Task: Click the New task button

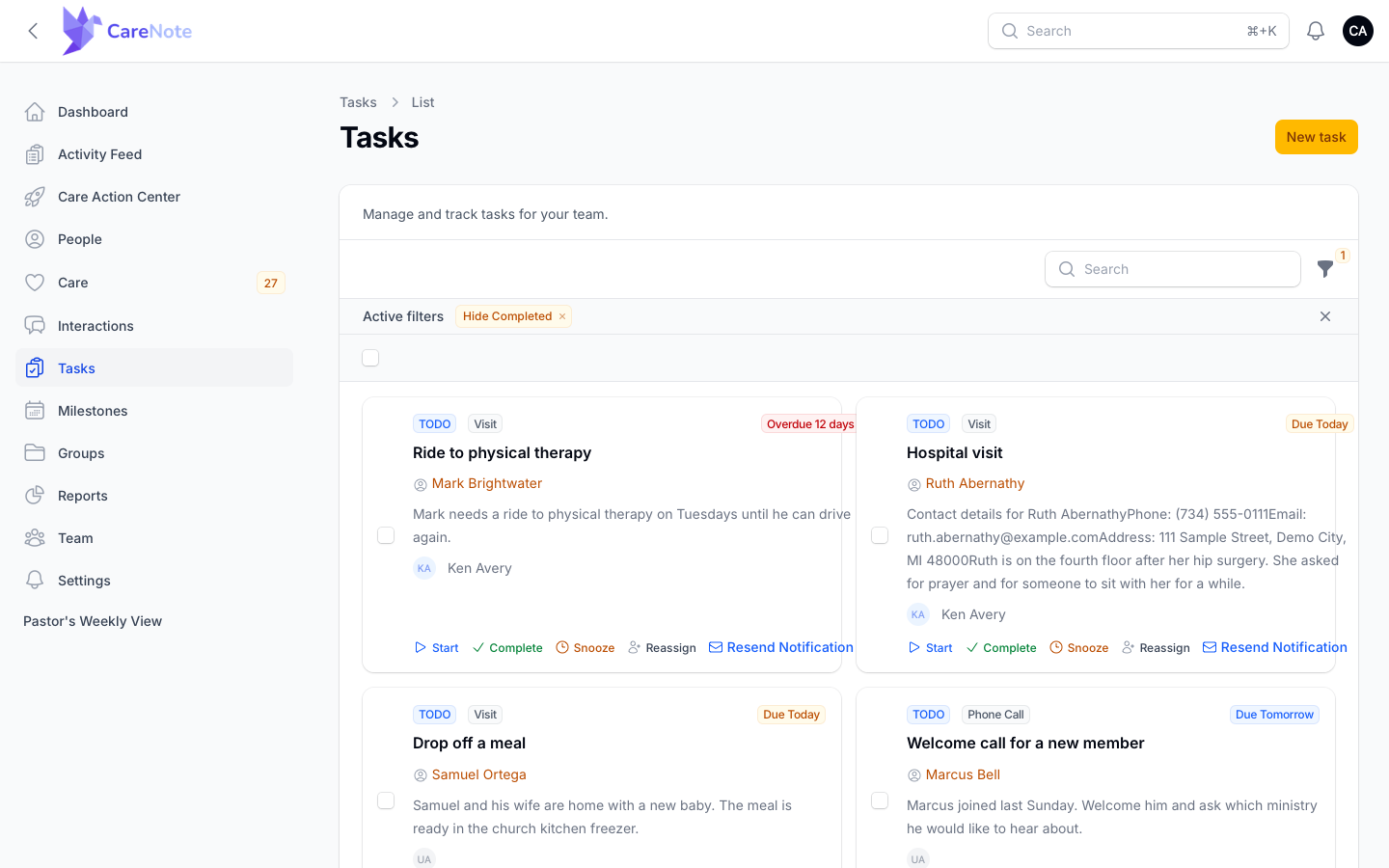Action: [x=1316, y=137]
